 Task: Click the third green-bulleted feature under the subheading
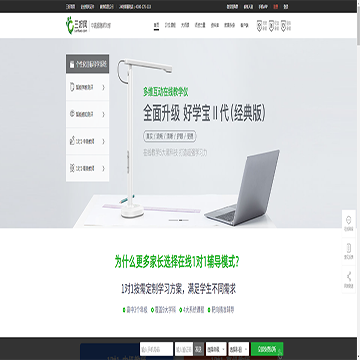point(191,310)
